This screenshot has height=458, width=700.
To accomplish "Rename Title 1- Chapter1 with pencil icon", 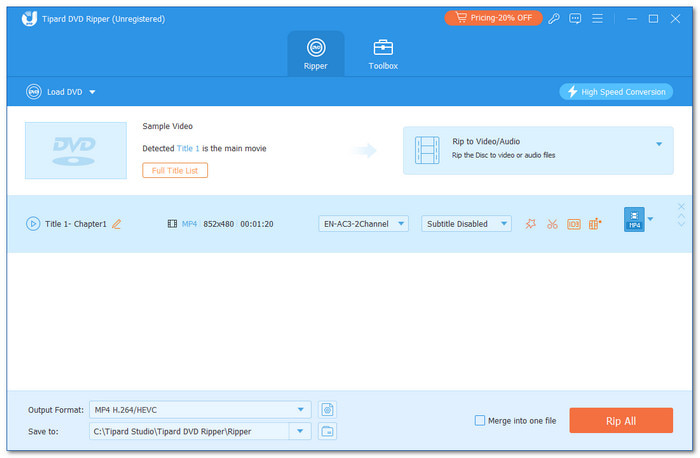I will [x=117, y=224].
